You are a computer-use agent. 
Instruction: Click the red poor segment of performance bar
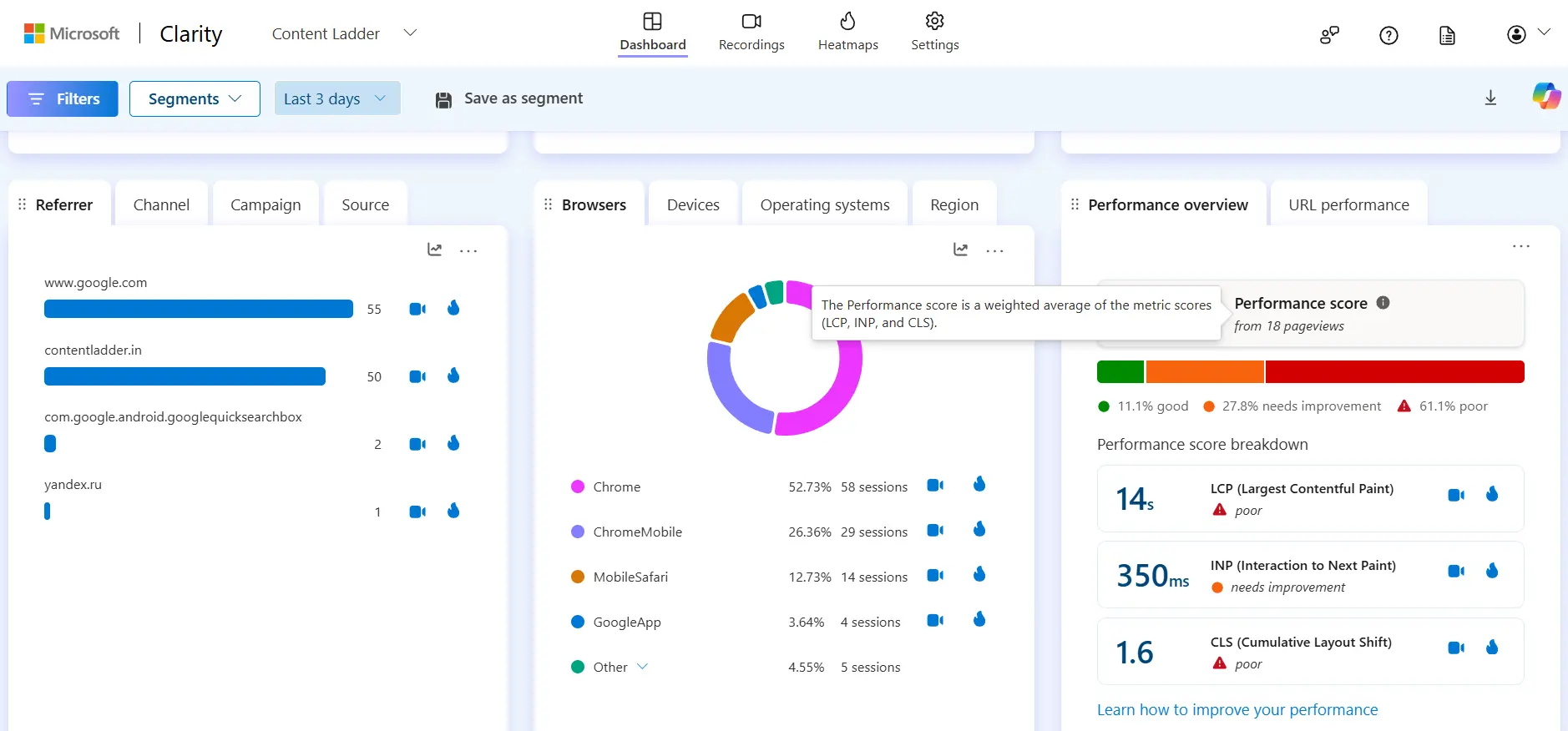1393,372
